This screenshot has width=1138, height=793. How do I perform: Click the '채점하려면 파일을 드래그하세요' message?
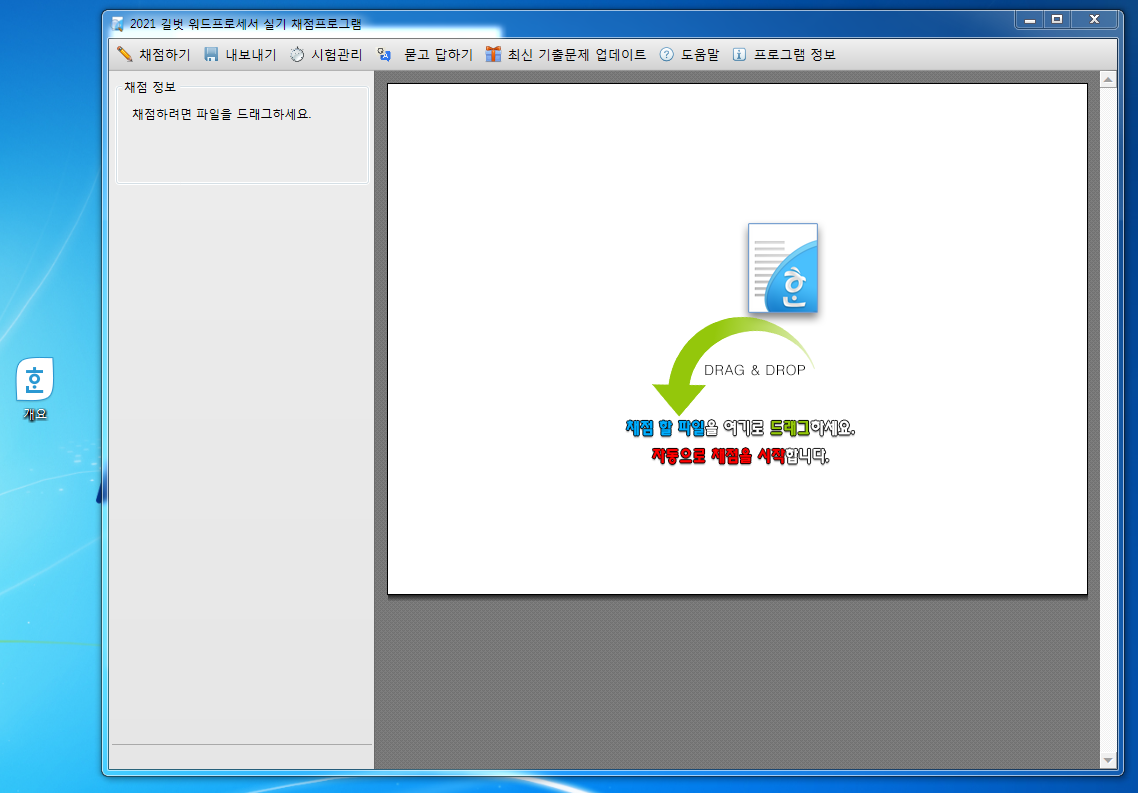point(222,114)
